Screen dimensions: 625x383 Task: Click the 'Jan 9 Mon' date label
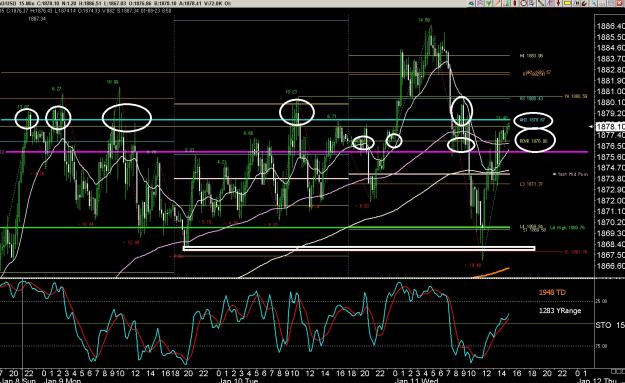(62, 381)
